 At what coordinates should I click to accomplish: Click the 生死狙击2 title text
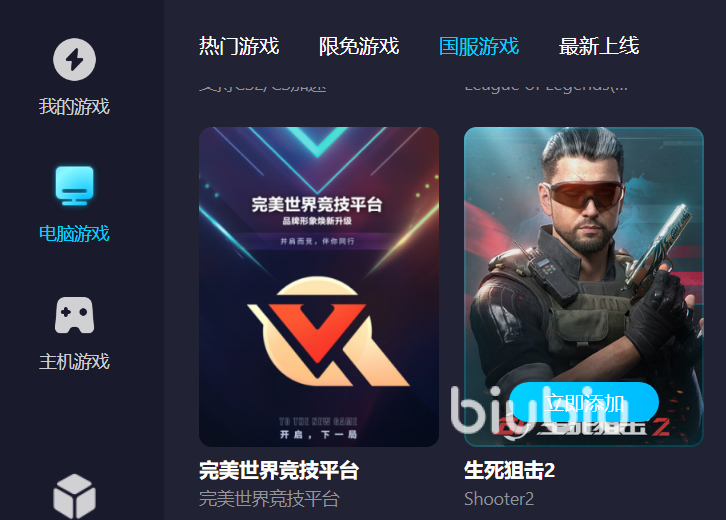(x=509, y=470)
